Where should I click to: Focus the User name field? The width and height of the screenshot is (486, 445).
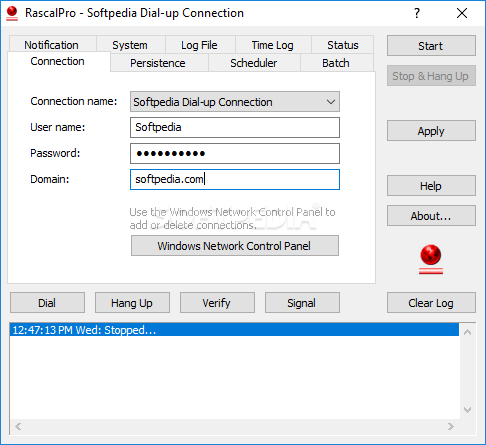[x=235, y=127]
